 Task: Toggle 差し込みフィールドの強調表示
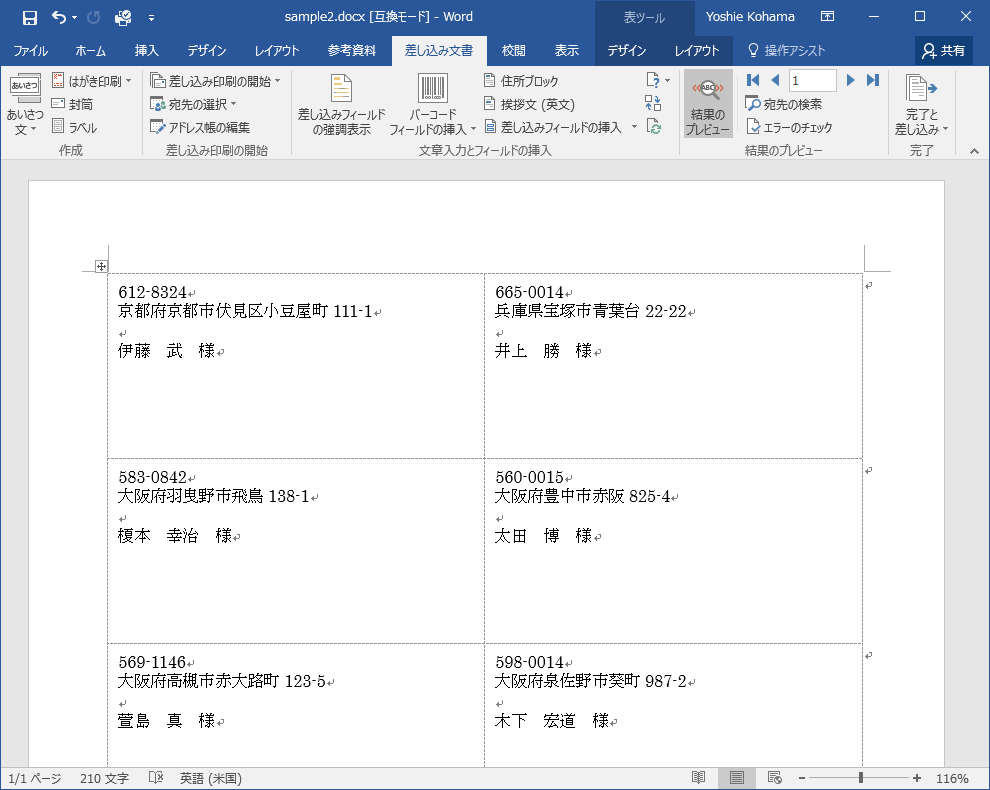tap(342, 105)
